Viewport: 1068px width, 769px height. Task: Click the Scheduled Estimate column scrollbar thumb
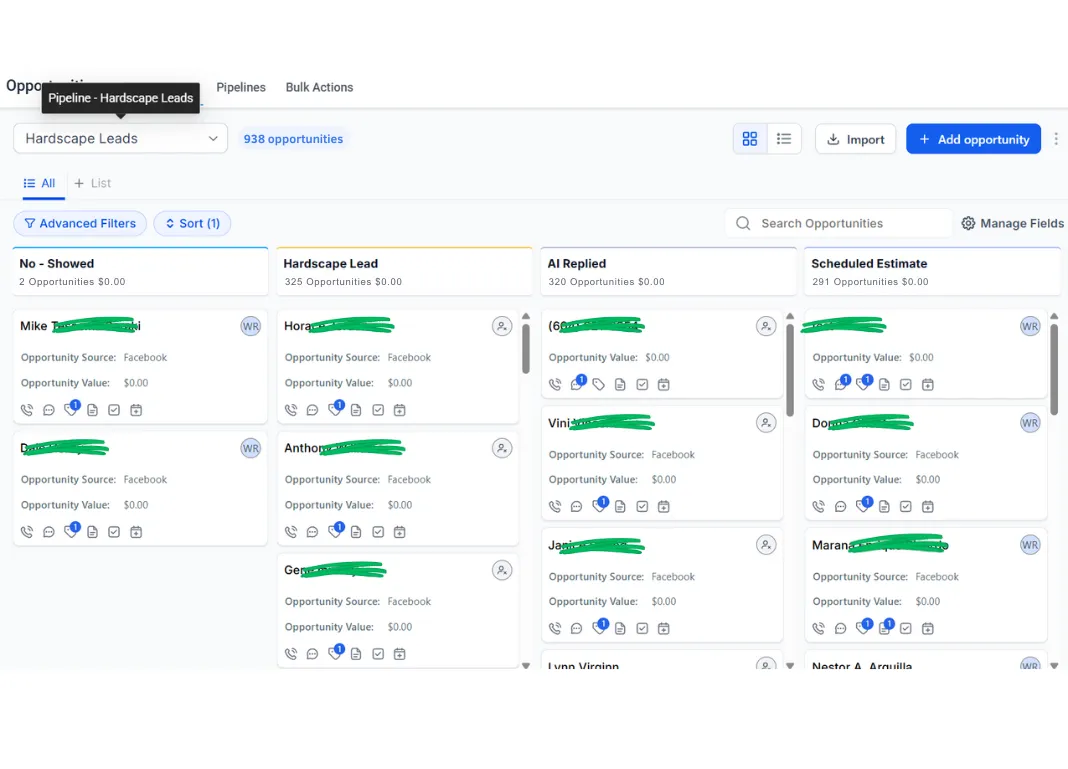1054,370
